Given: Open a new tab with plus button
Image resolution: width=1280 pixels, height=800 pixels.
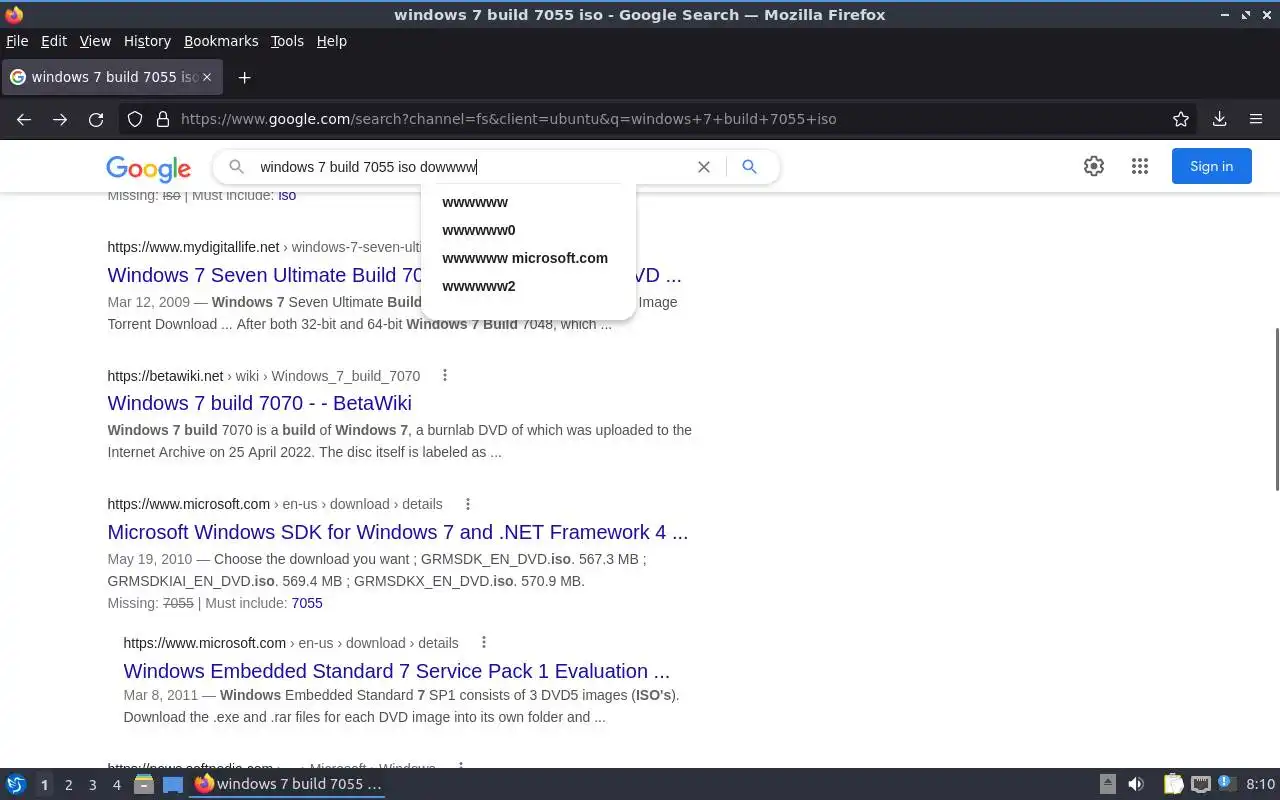Looking at the screenshot, I should point(244,77).
